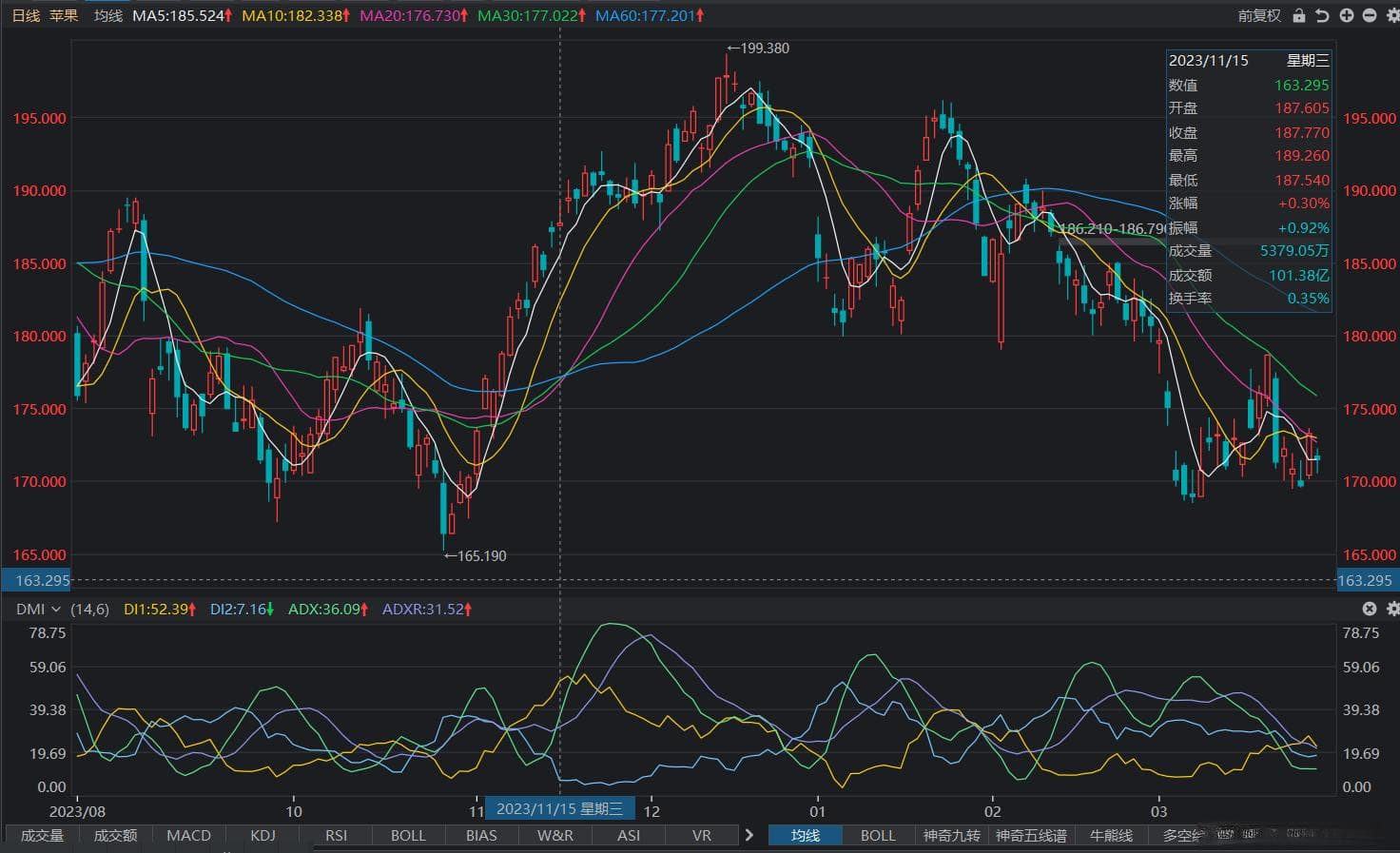Click the 186.210-186.790 price range label
The width and height of the screenshot is (1400, 853).
click(x=1113, y=229)
